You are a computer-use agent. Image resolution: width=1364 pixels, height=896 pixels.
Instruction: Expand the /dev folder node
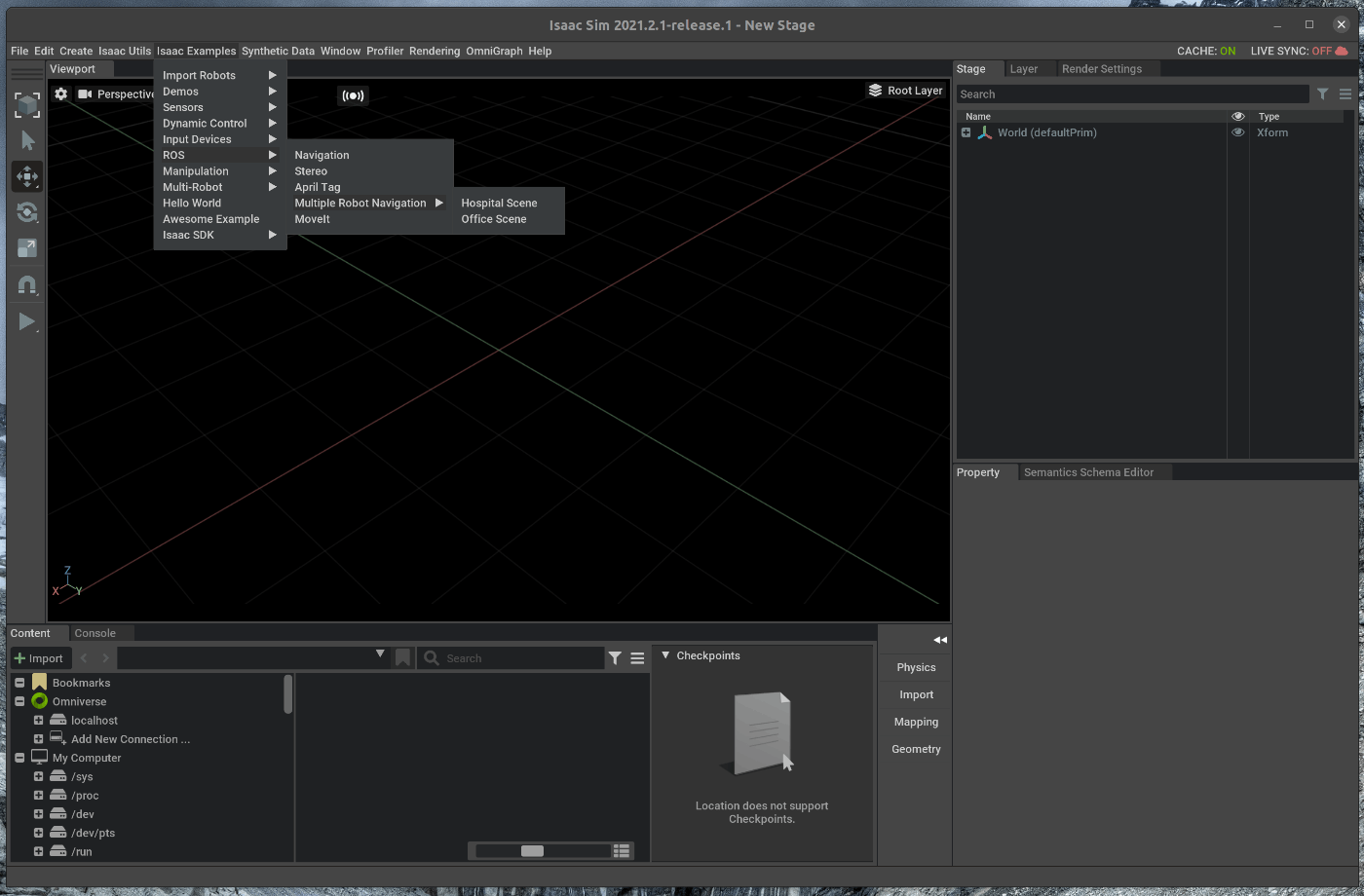point(38,814)
